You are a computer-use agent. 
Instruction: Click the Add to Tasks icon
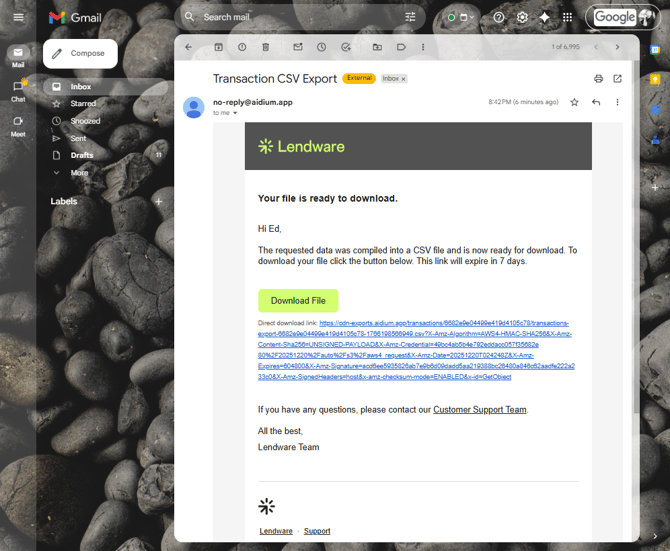coord(345,47)
